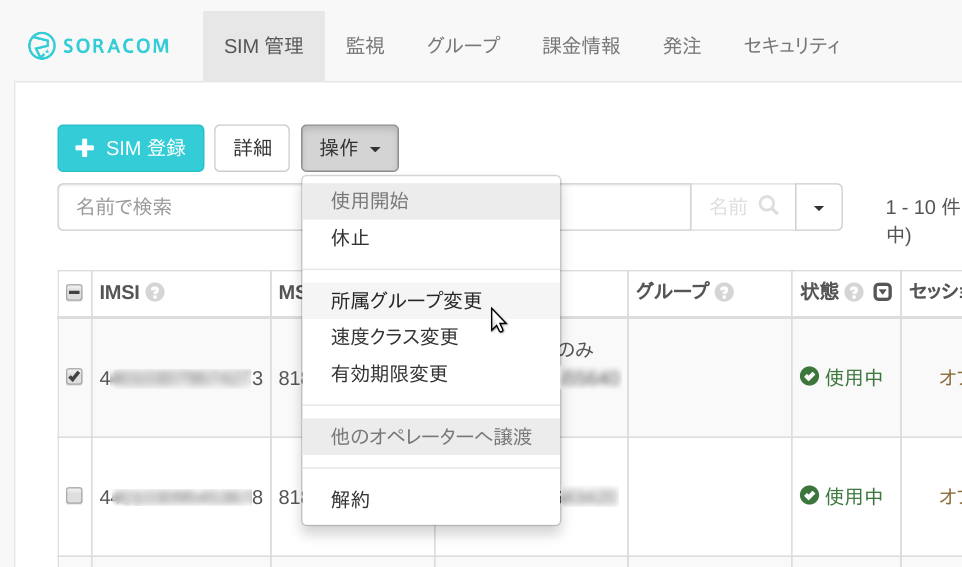Switch to the 課金情報 tab

click(581, 46)
